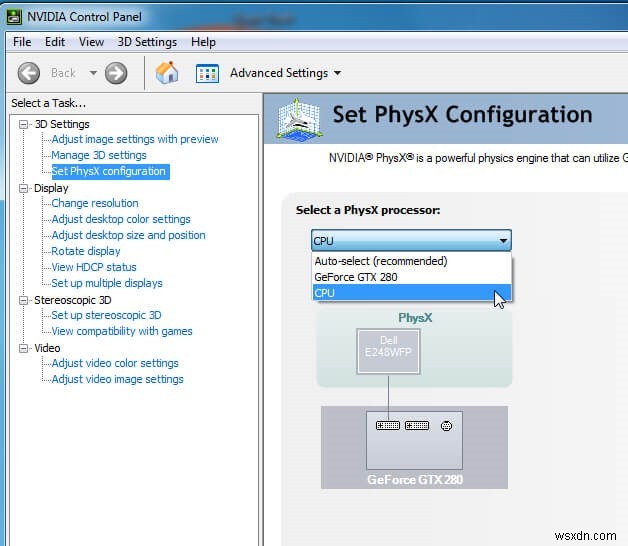Click the 3D Settings tree label
This screenshot has width=628, height=546.
coord(62,124)
